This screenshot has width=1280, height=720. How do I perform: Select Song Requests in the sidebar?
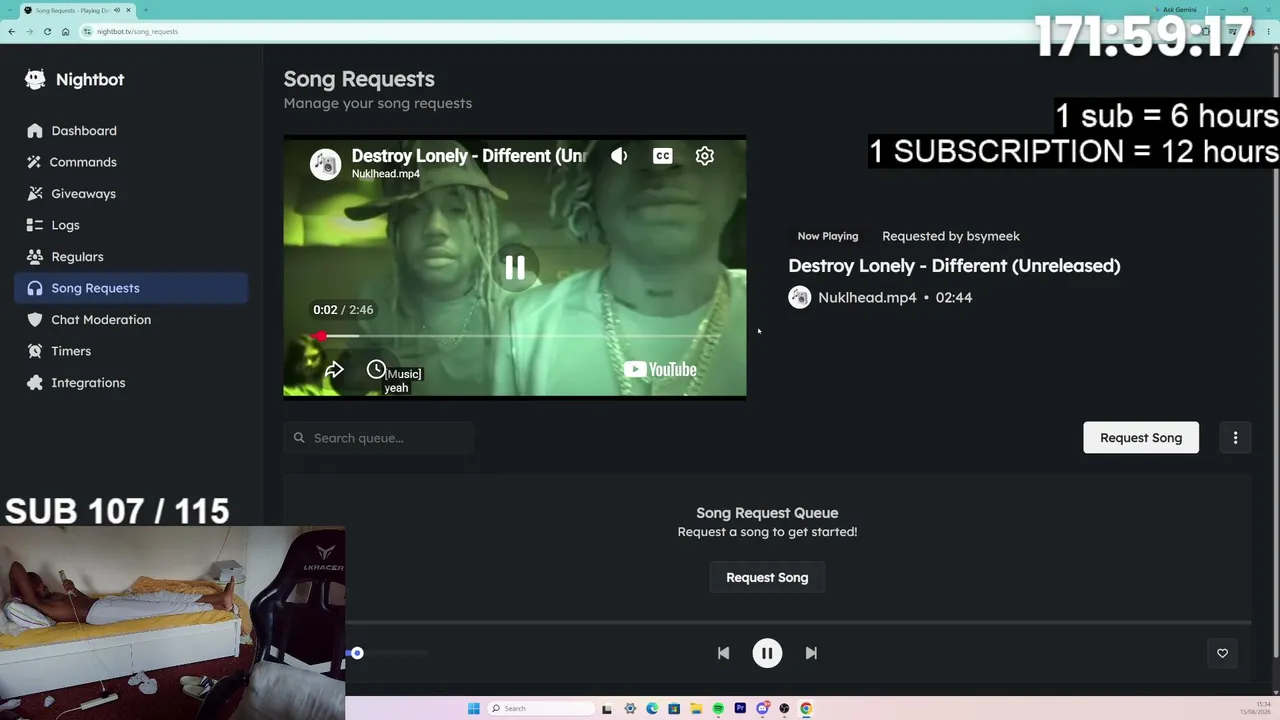coord(131,288)
